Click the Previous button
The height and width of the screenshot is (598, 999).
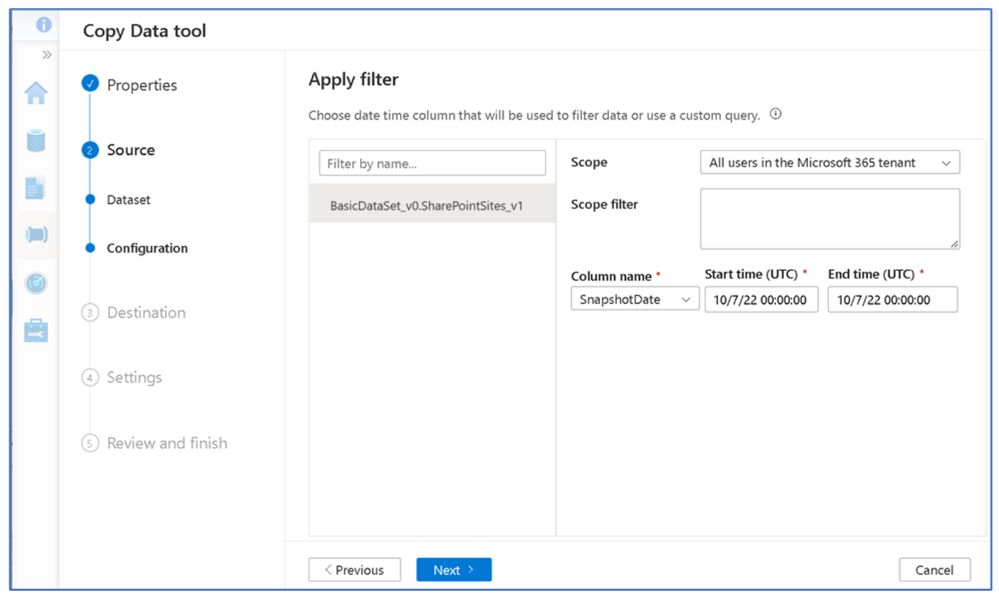(x=354, y=570)
